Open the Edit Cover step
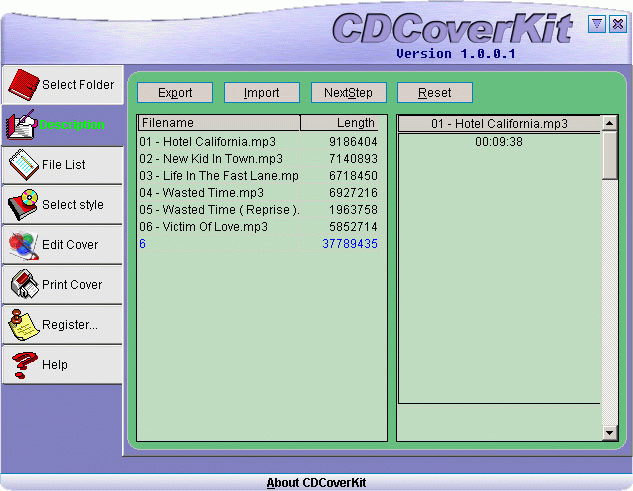 (x=62, y=245)
